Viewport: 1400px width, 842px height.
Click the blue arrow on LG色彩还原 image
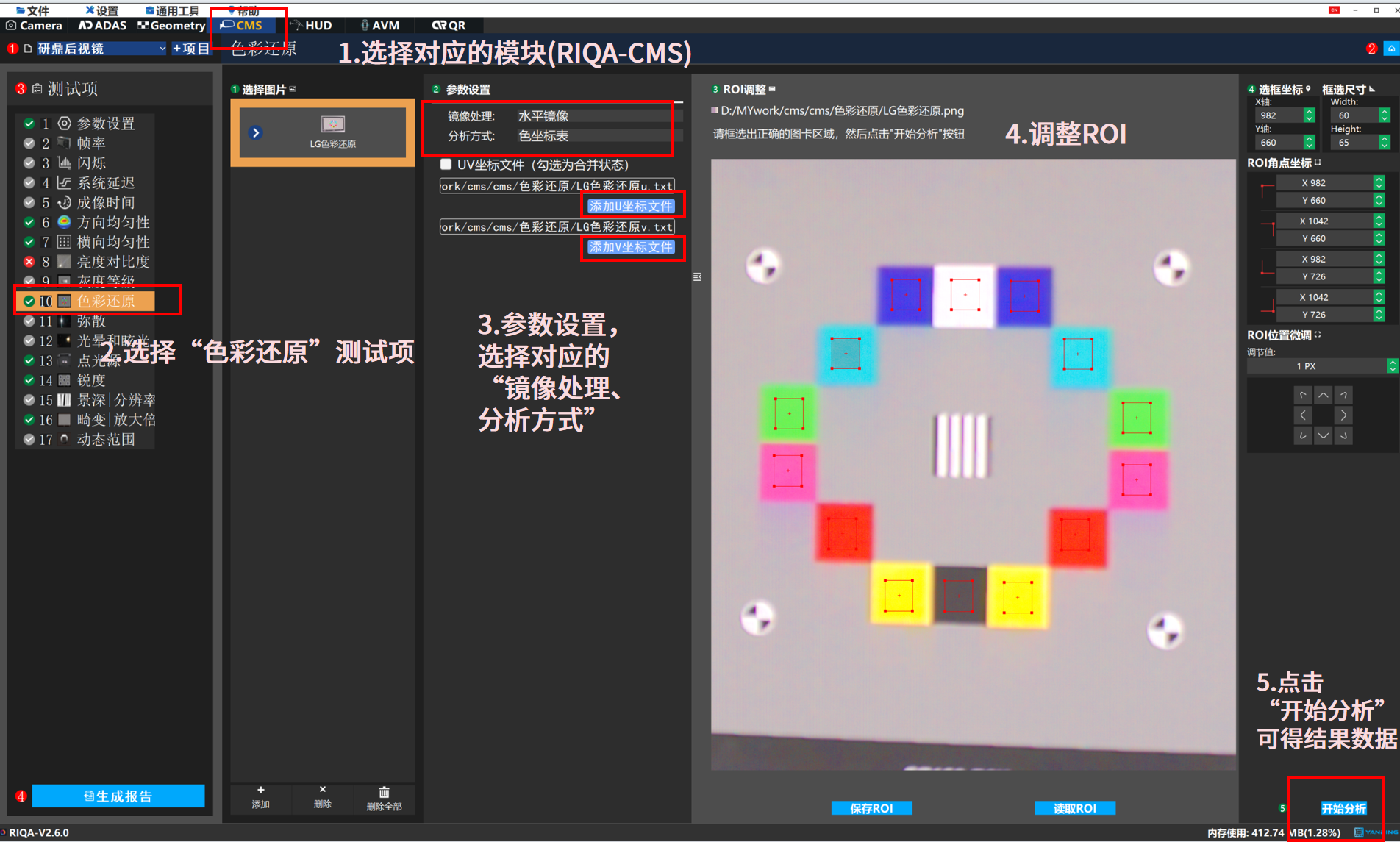pyautogui.click(x=255, y=133)
